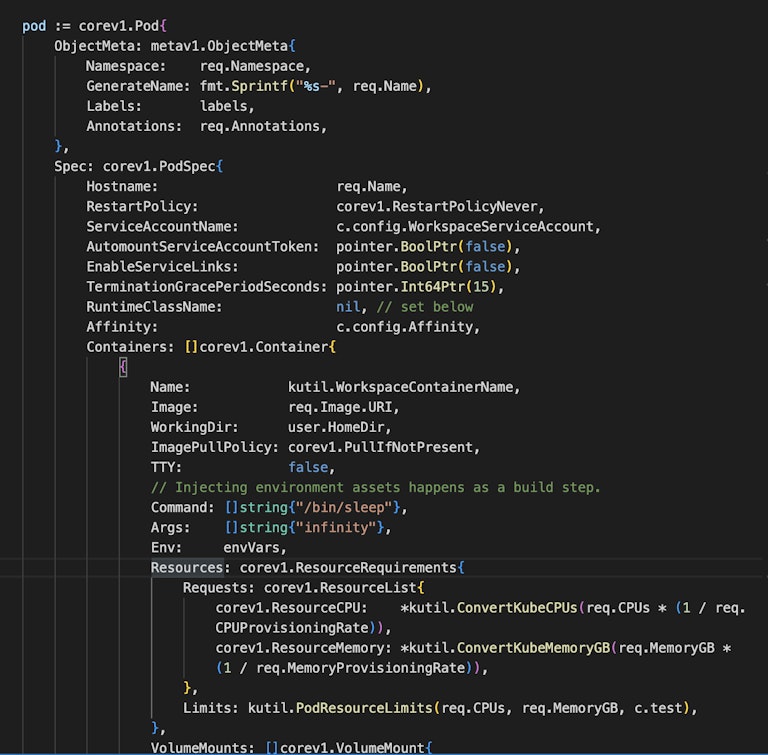The width and height of the screenshot is (768, 755).
Task: Click 'c.config.WorkspaceServiceAccount' value
Action: click(x=465, y=227)
